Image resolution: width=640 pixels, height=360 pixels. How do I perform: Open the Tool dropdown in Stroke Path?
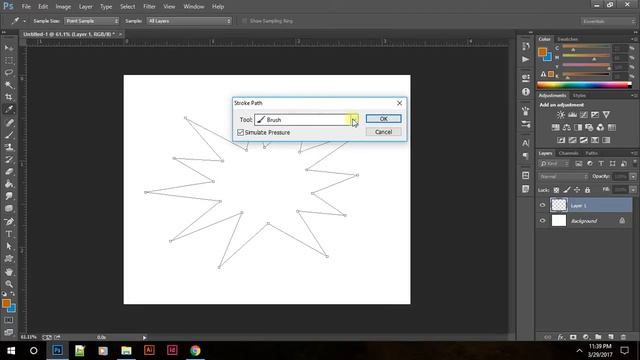coord(354,120)
